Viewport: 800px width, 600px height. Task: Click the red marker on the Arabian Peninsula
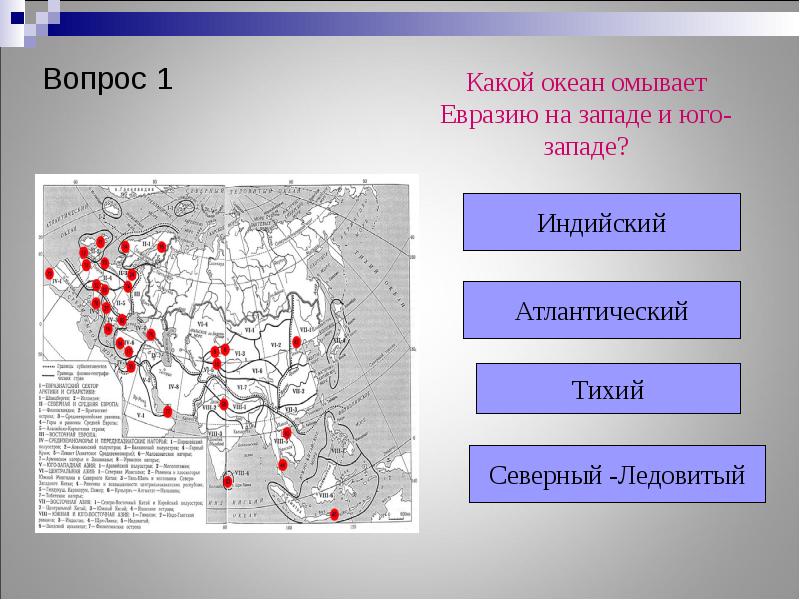(x=167, y=410)
